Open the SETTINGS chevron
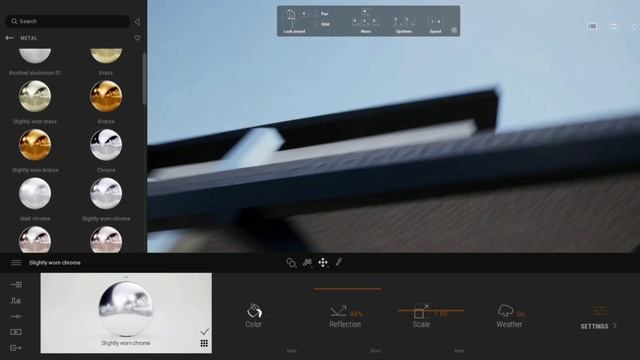 (x=615, y=326)
